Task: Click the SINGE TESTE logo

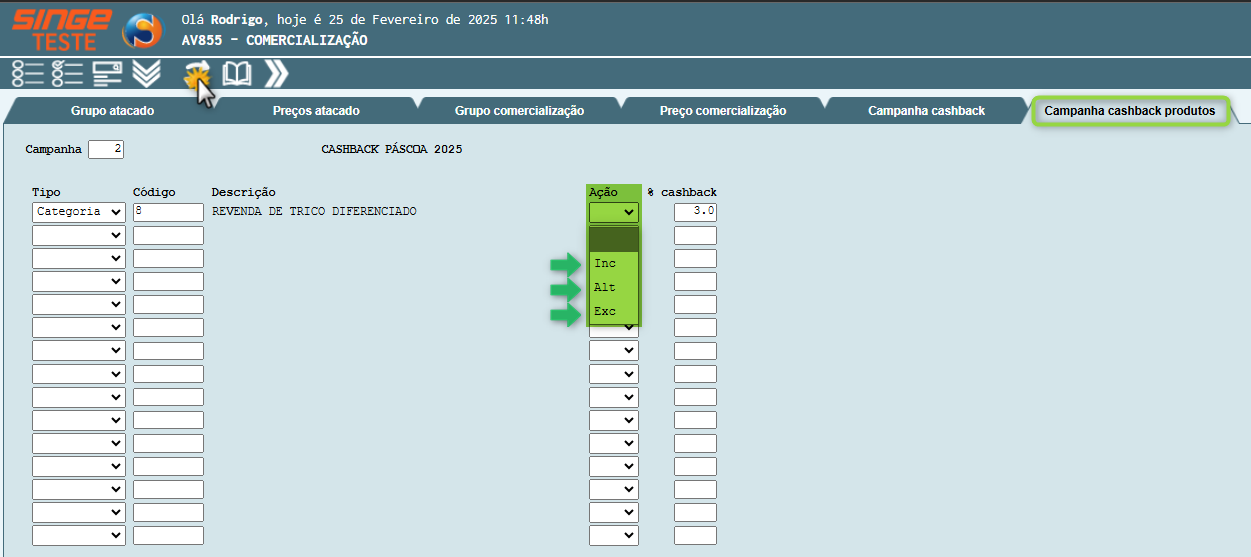Action: point(60,28)
